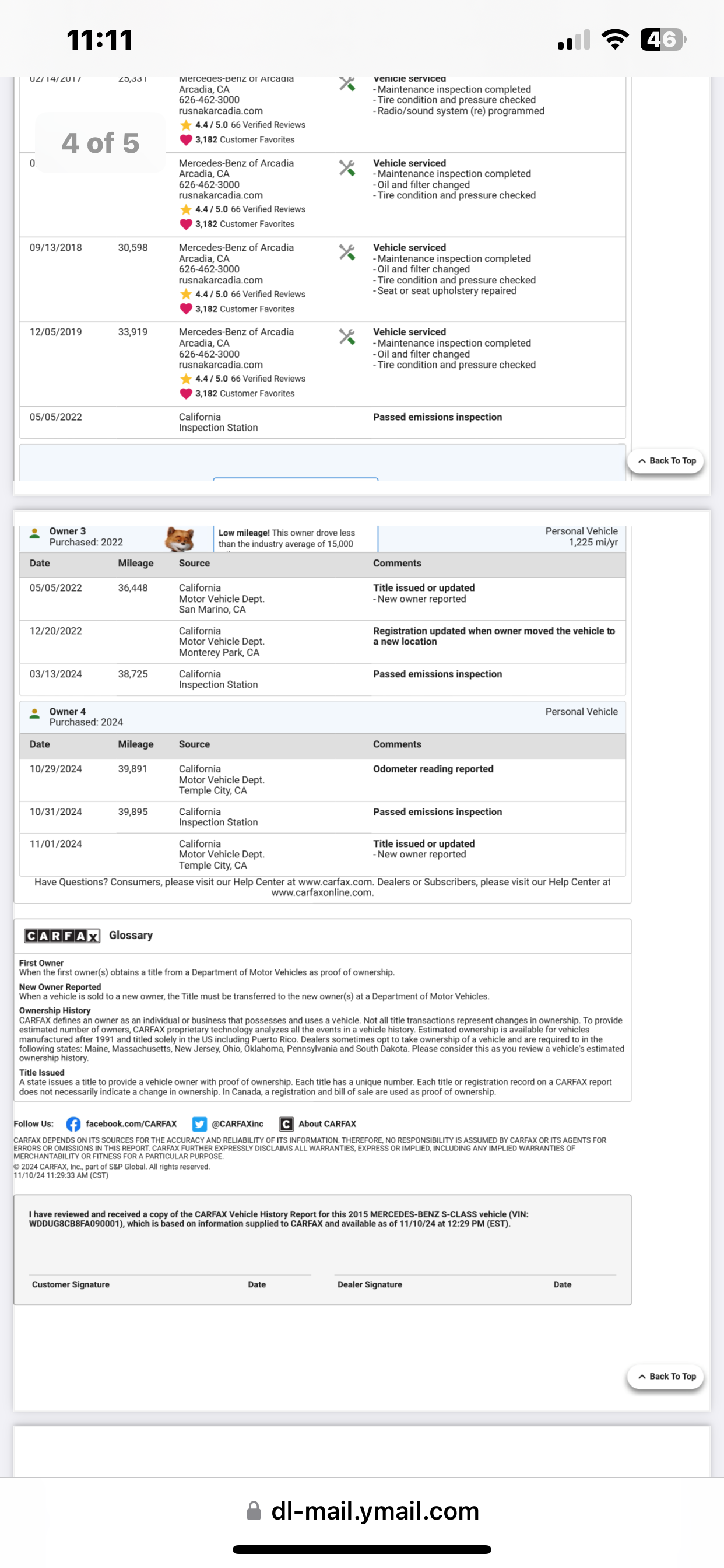This screenshot has height=1568, width=724.
Task: Click the 'San Marino, CA' source text
Action: point(212,610)
